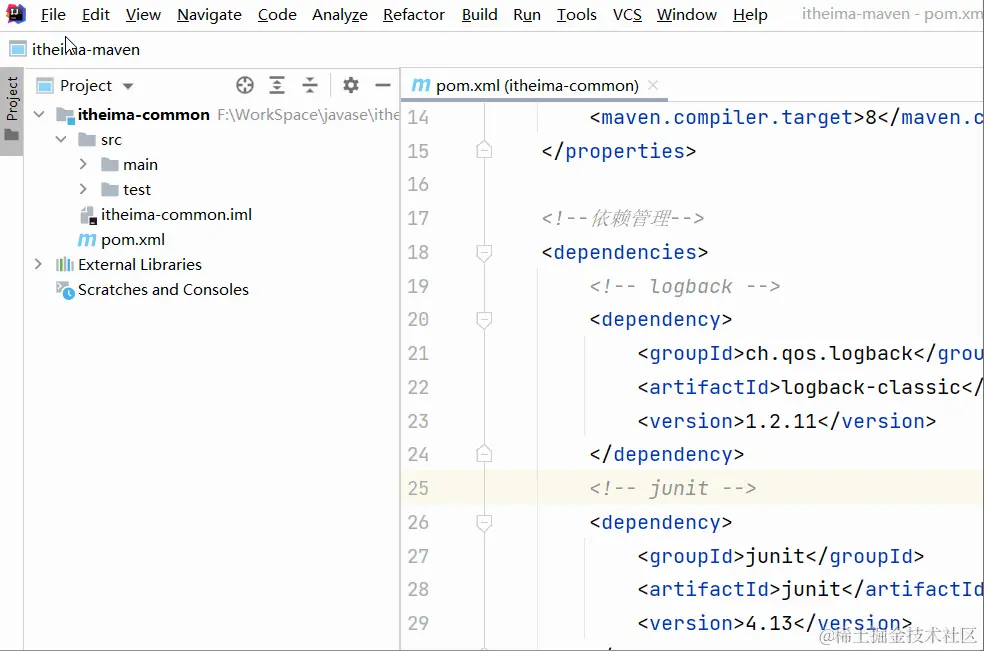
Task: Hide Project panel with minus icon
Action: point(383,85)
